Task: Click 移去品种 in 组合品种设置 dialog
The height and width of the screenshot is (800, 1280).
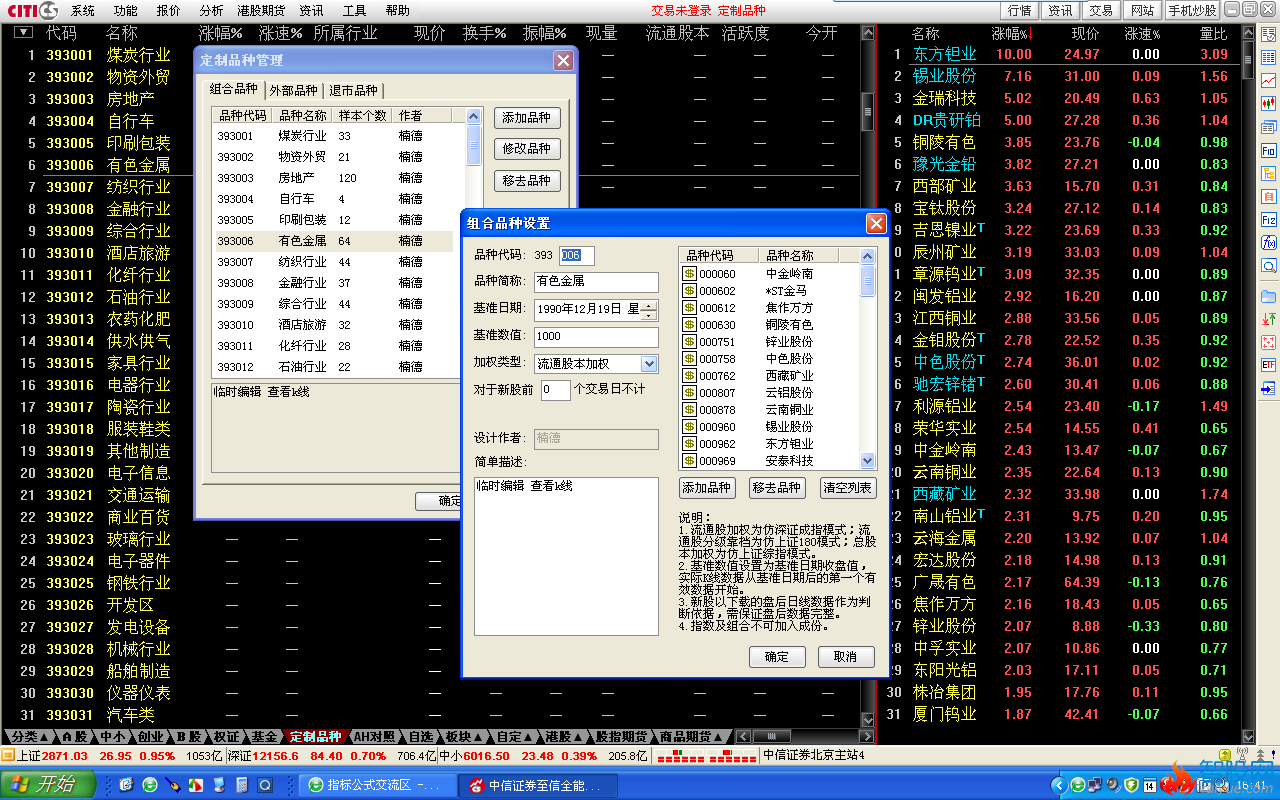Action: tap(777, 488)
